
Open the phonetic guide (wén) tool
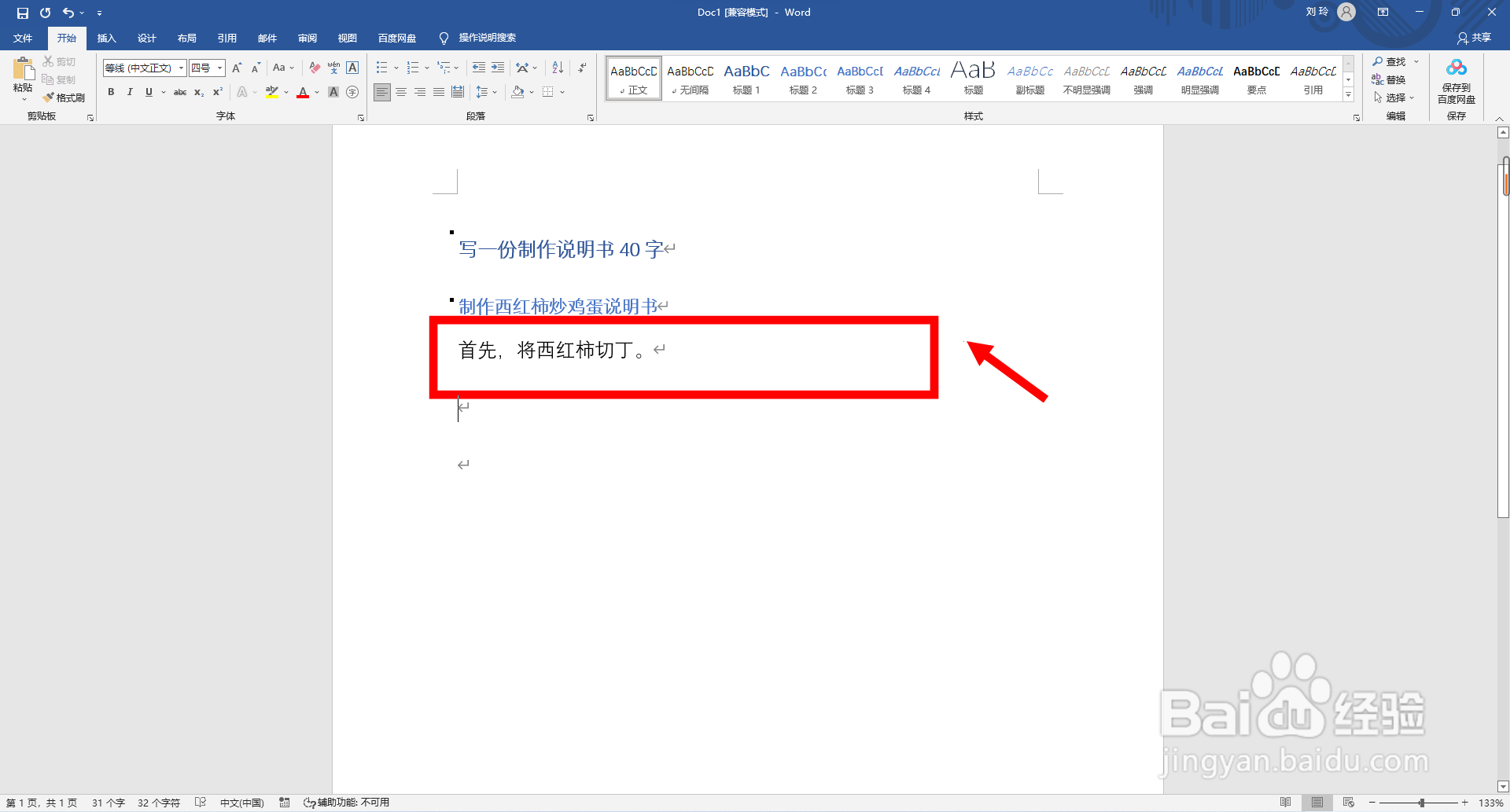[333, 68]
